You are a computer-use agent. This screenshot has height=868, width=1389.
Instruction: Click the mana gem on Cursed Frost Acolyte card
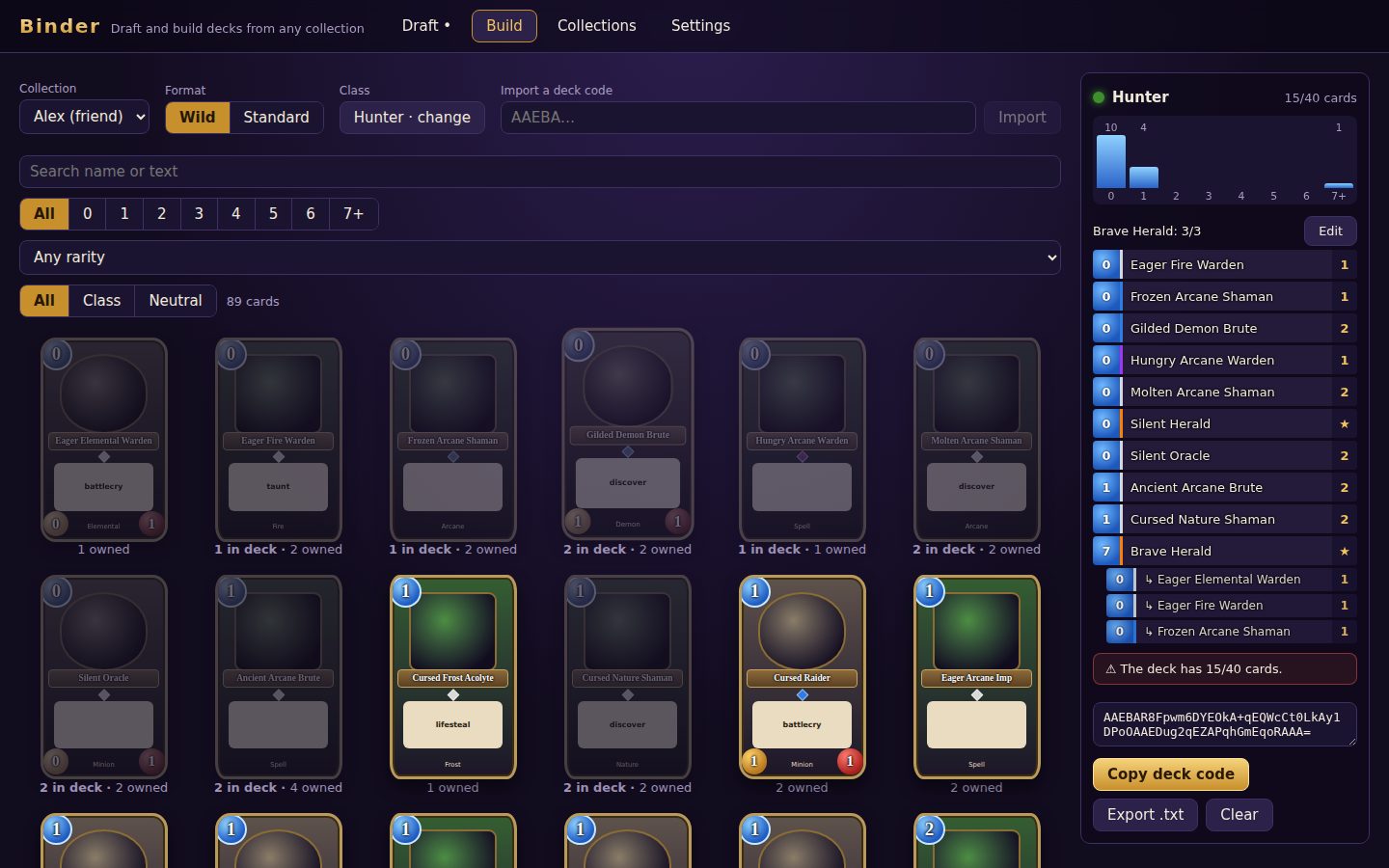click(405, 590)
